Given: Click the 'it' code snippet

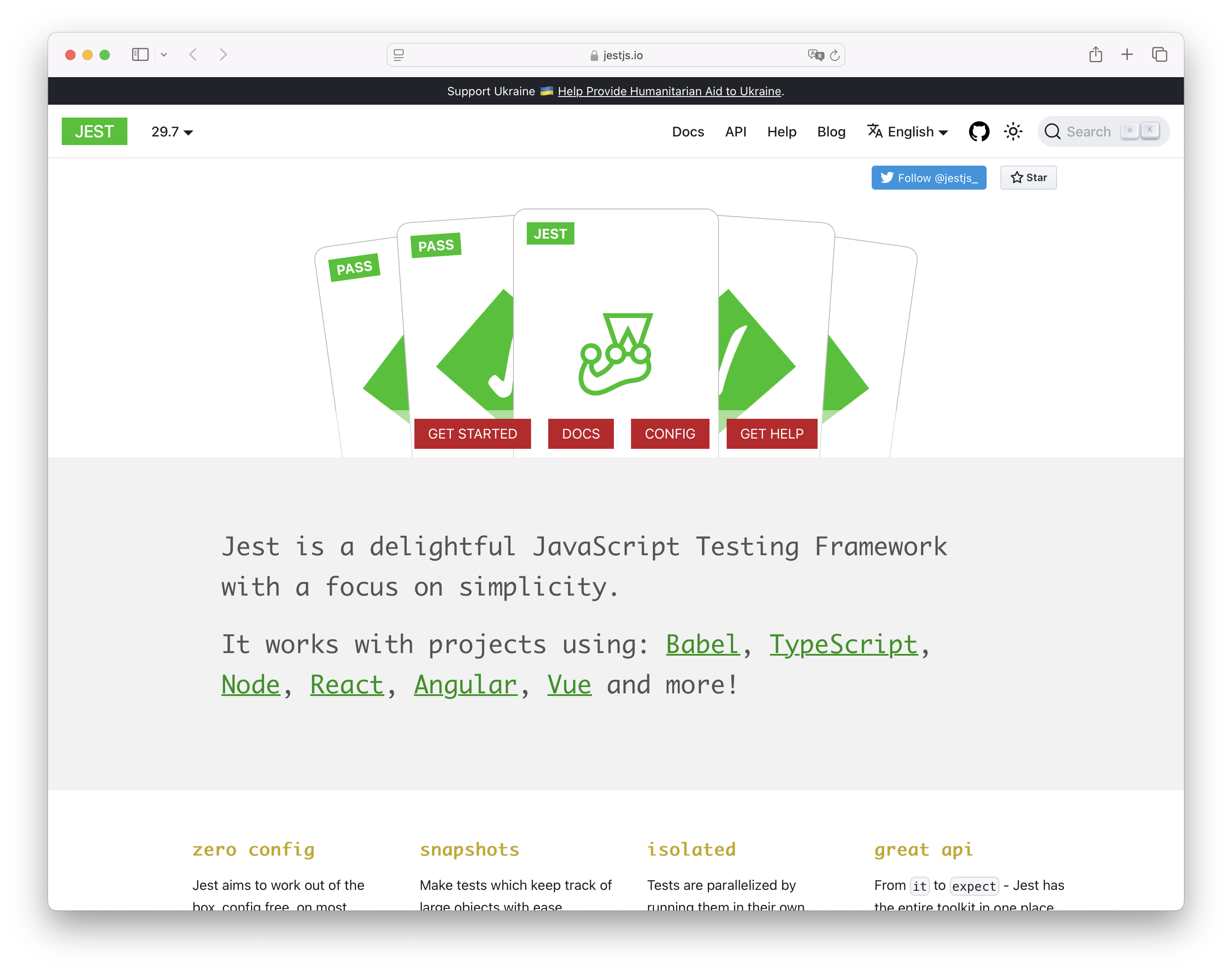Looking at the screenshot, I should (x=919, y=886).
